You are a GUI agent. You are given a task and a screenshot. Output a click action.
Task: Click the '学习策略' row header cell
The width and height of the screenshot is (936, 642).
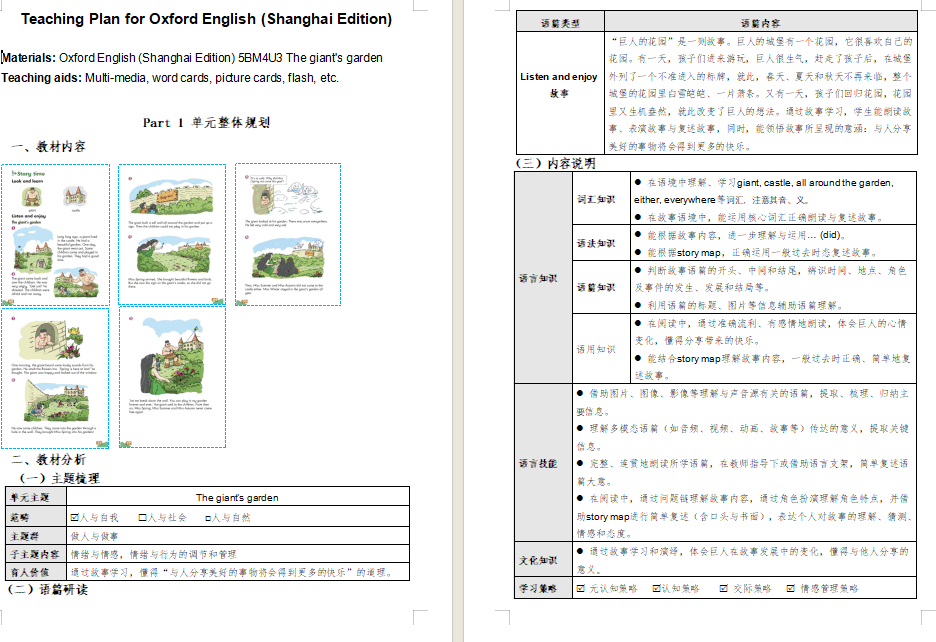(x=543, y=588)
